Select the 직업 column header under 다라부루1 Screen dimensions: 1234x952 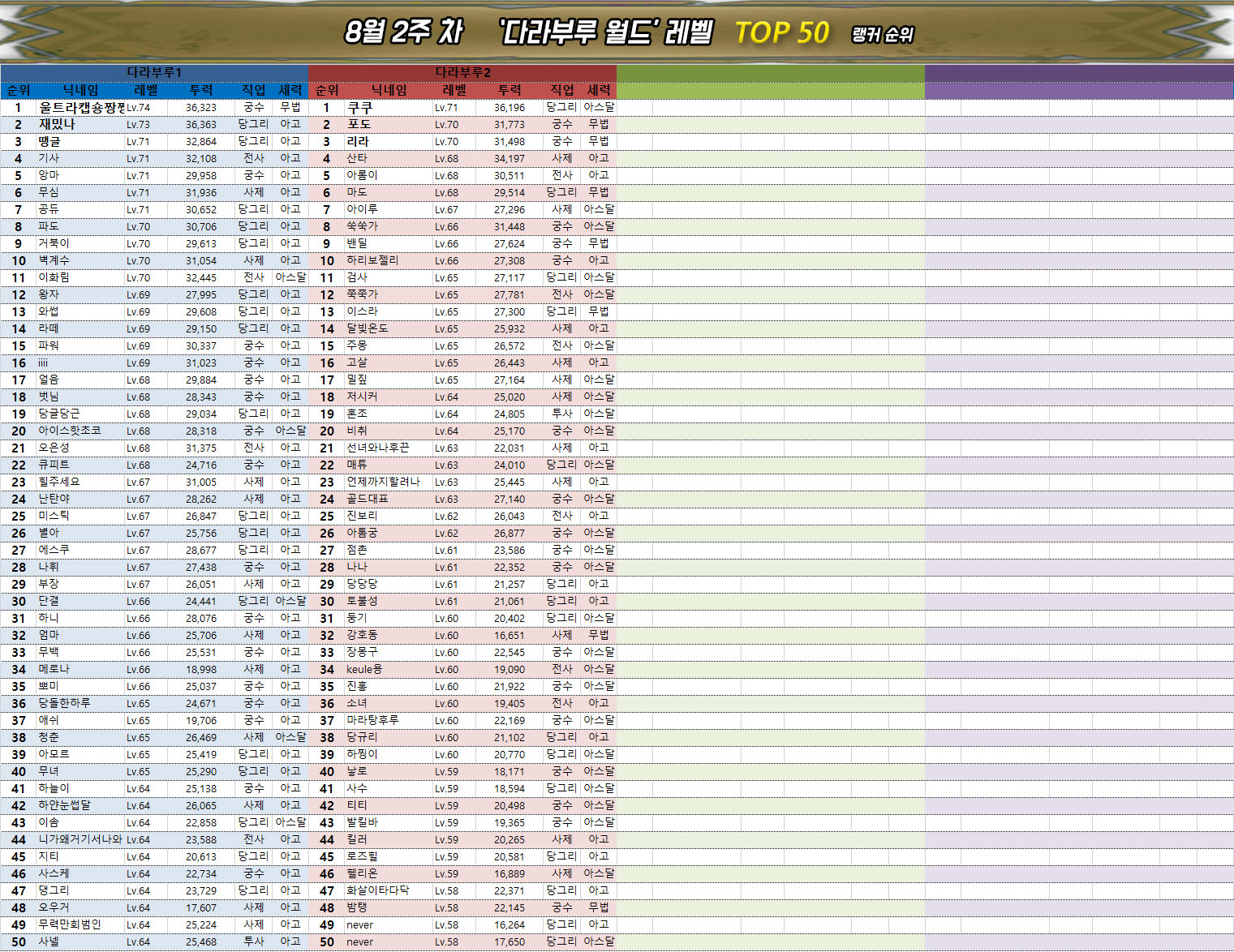[254, 90]
